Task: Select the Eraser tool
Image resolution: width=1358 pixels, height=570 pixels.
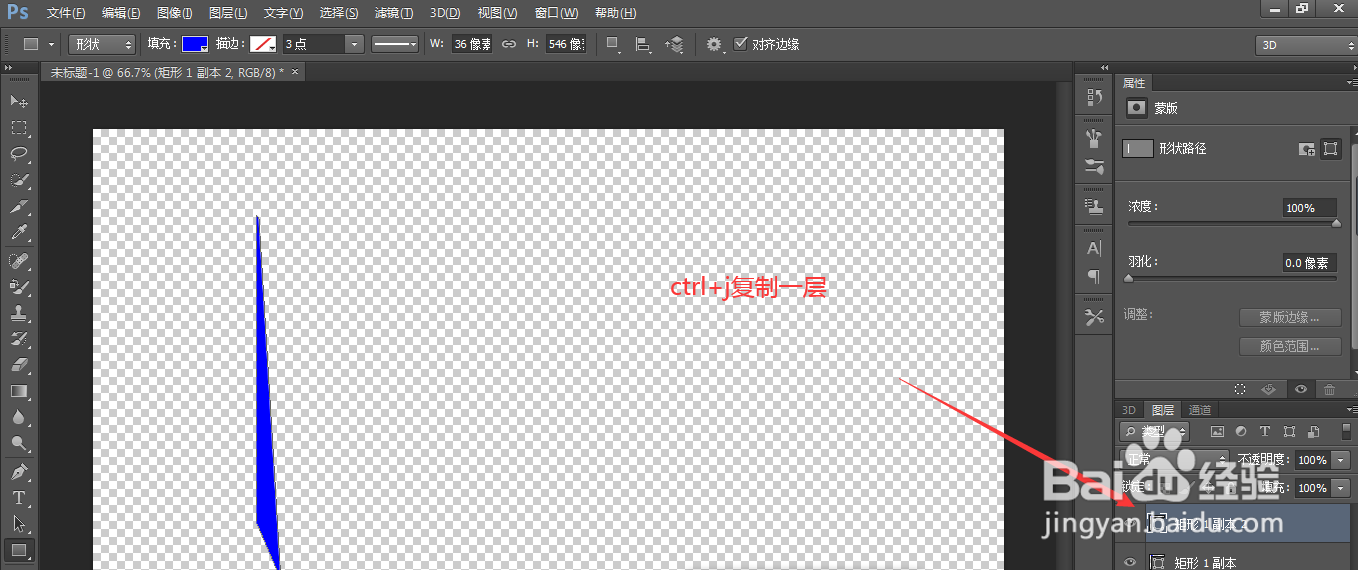Action: 19,365
